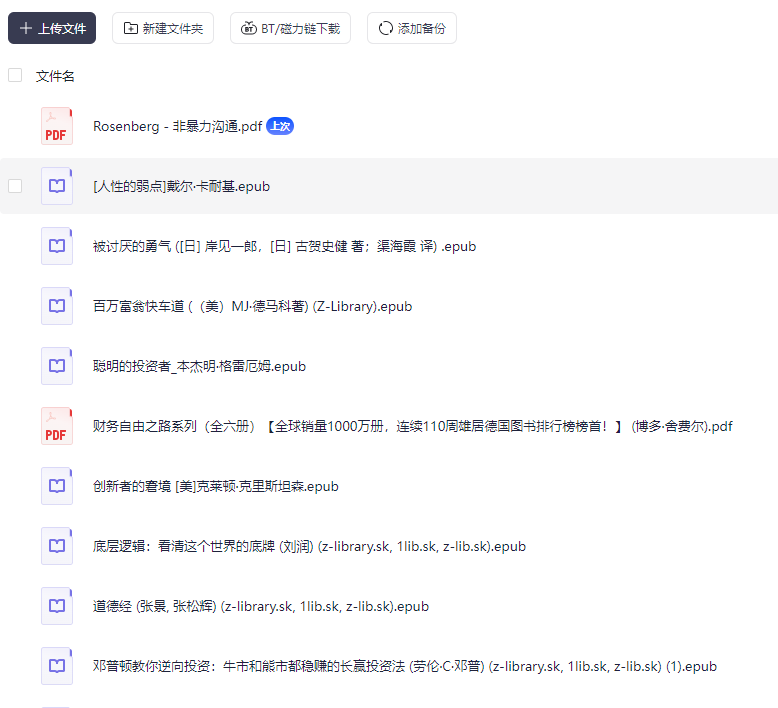Click epub icon of 邓普顿教你逆向投资 file
Screen dimensions: 778x708
pos(57,666)
